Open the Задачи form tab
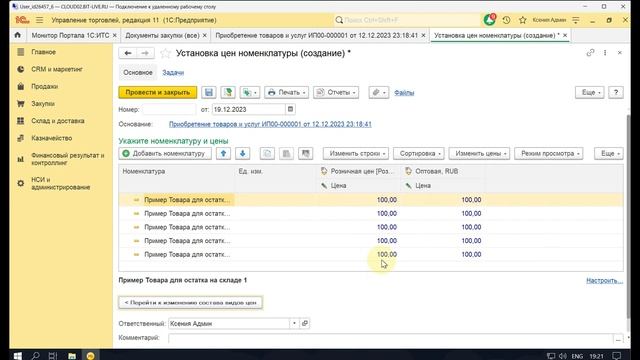Screen dimensions: 640x360 (x=173, y=72)
